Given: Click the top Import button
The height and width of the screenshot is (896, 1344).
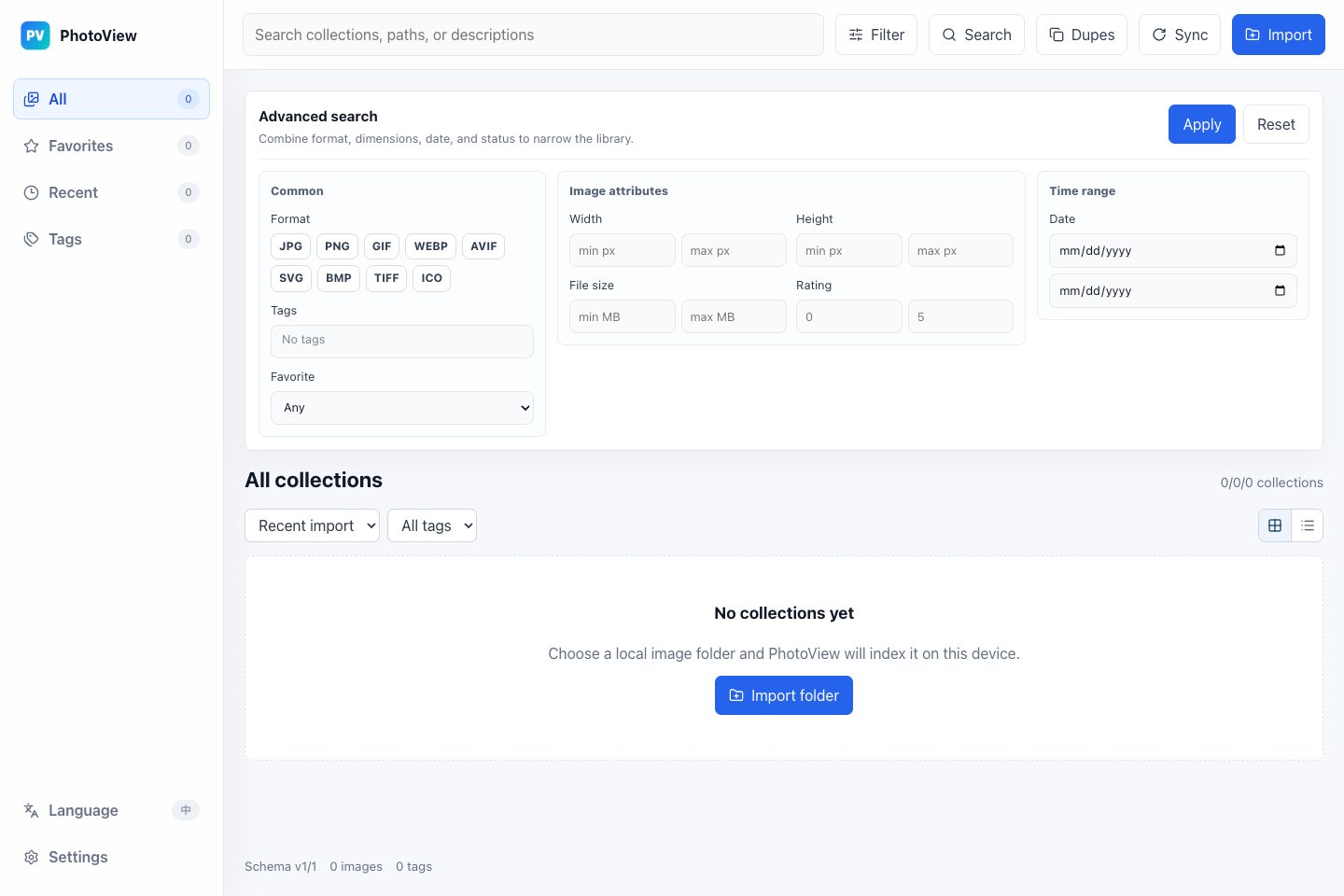Looking at the screenshot, I should coord(1279,35).
